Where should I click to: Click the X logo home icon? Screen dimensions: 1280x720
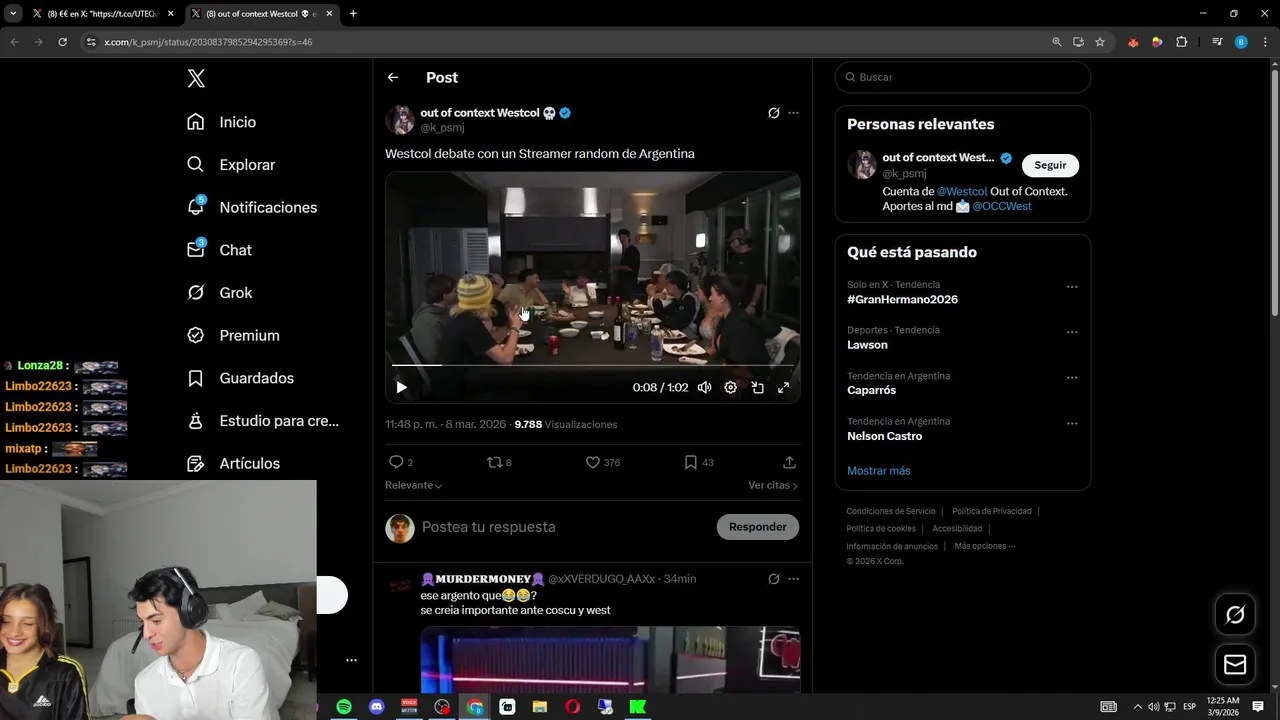[x=196, y=78]
